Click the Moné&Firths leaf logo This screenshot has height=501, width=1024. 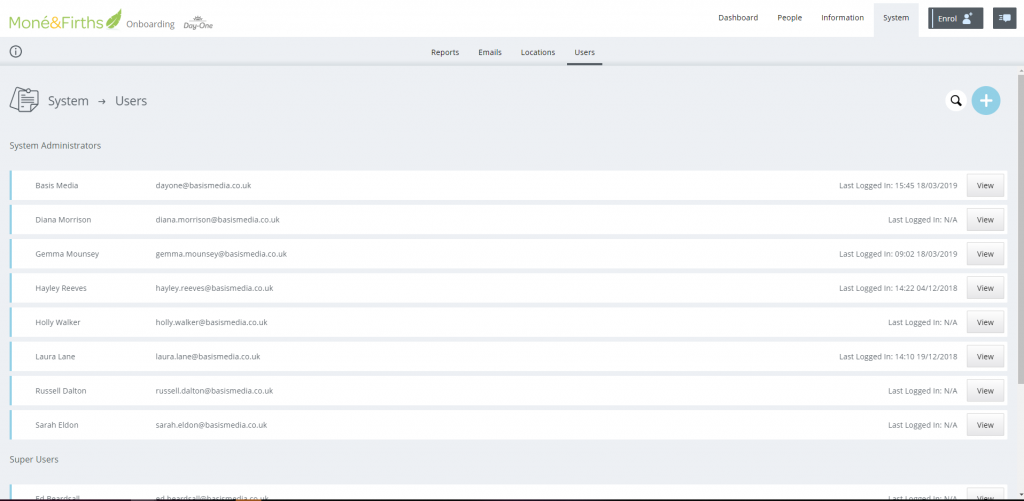click(65, 19)
